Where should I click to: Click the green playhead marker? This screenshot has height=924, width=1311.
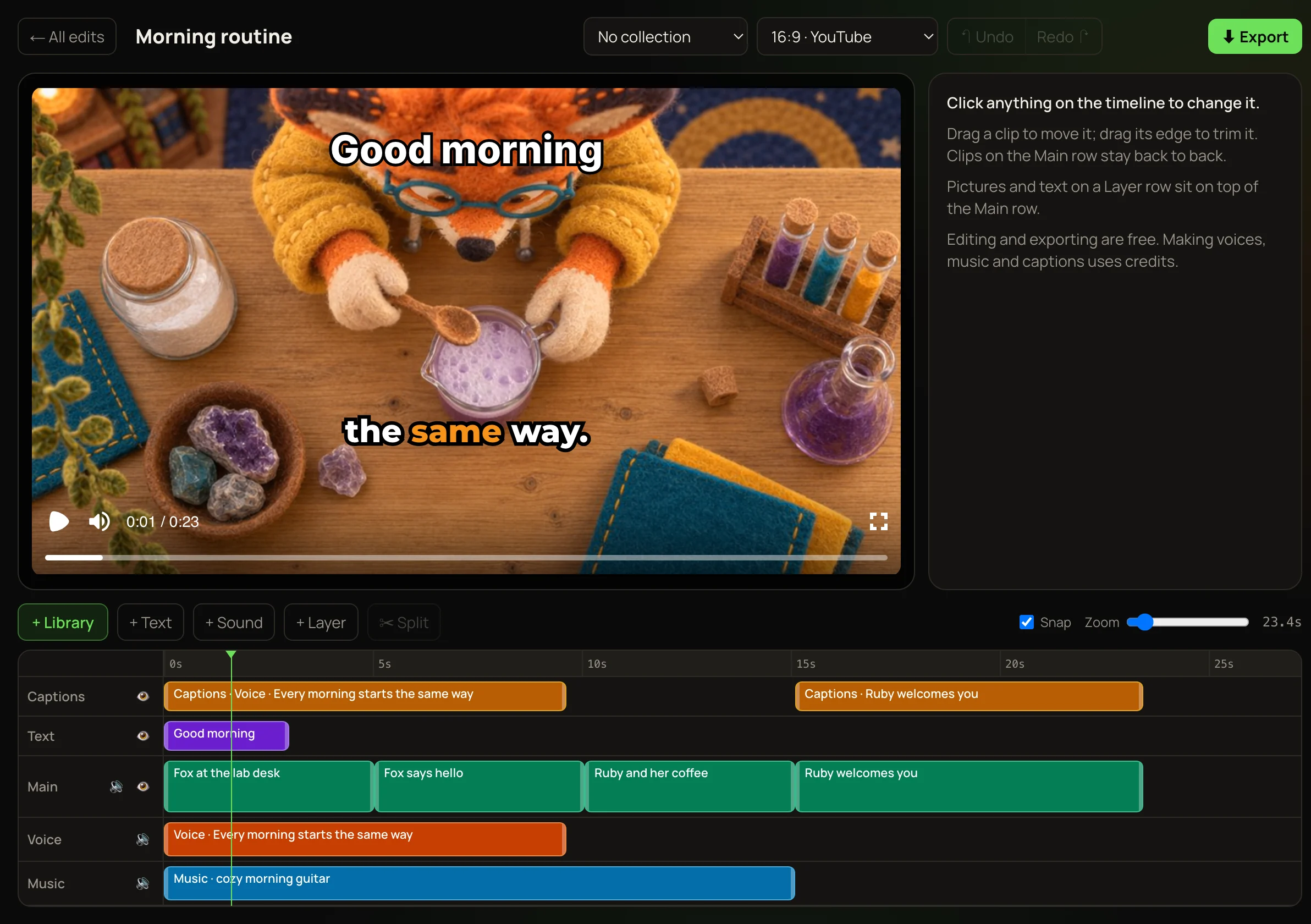tap(230, 654)
